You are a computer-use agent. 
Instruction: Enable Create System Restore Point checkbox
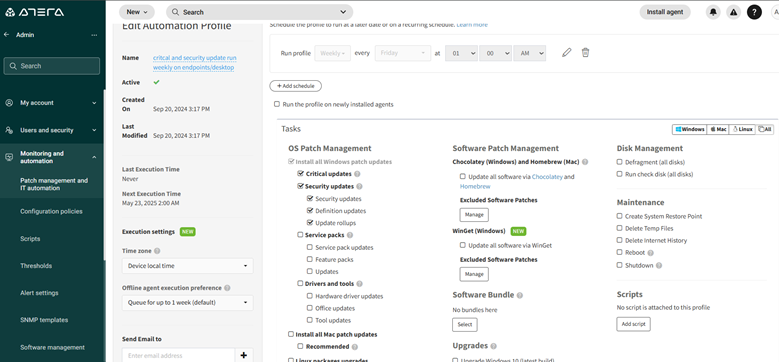click(620, 216)
